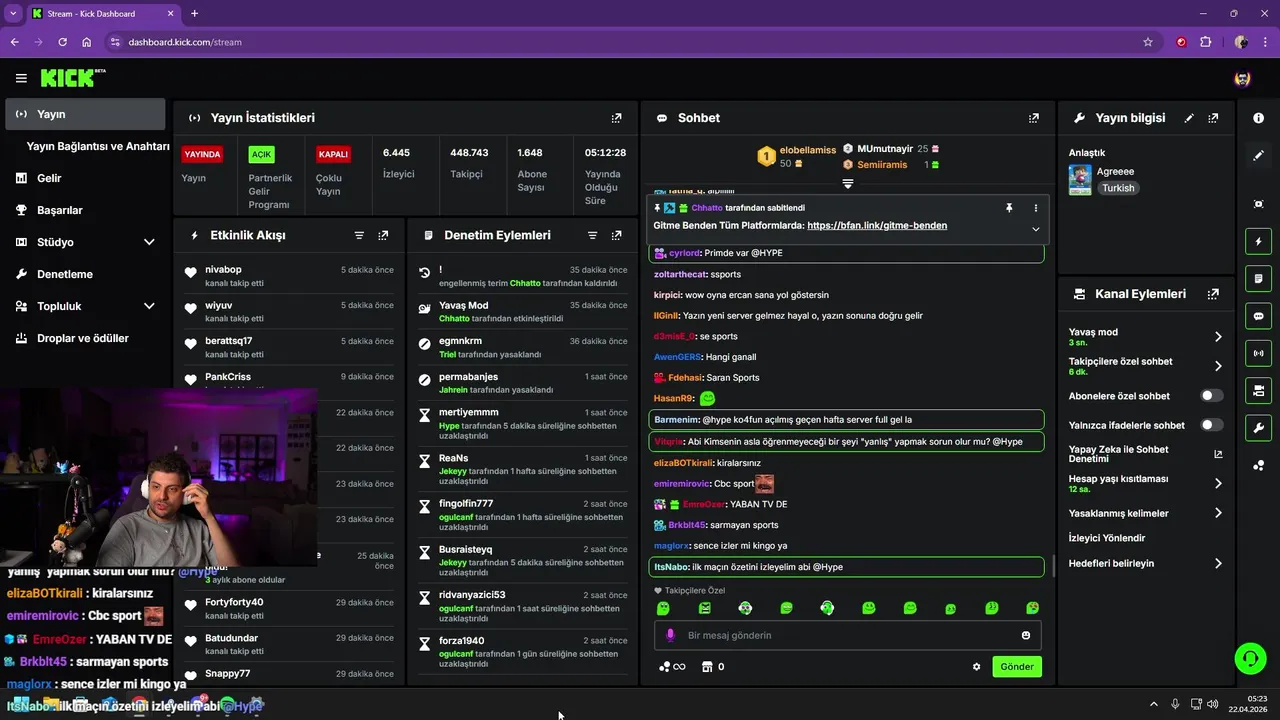
Task: Open the browser extensions puzzle icon
Action: 1206,42
